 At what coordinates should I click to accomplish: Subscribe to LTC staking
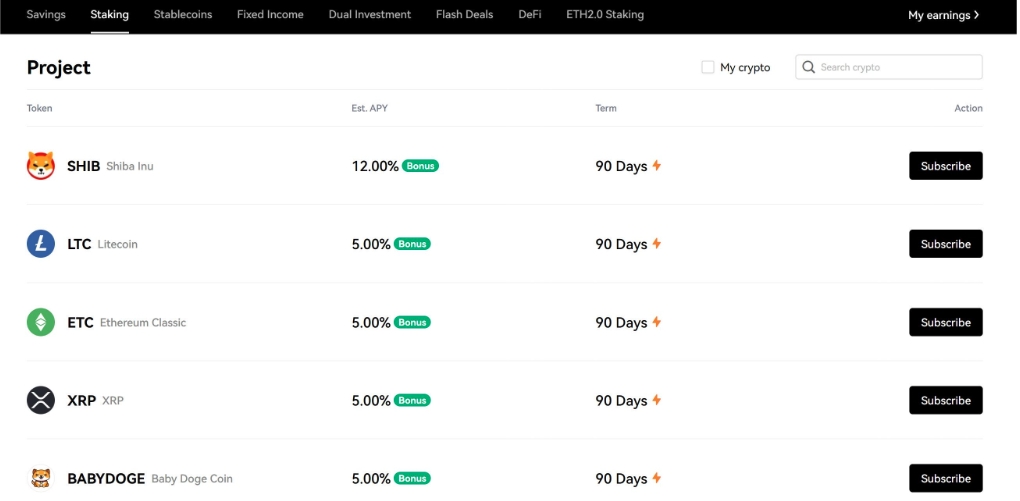pyautogui.click(x=946, y=244)
